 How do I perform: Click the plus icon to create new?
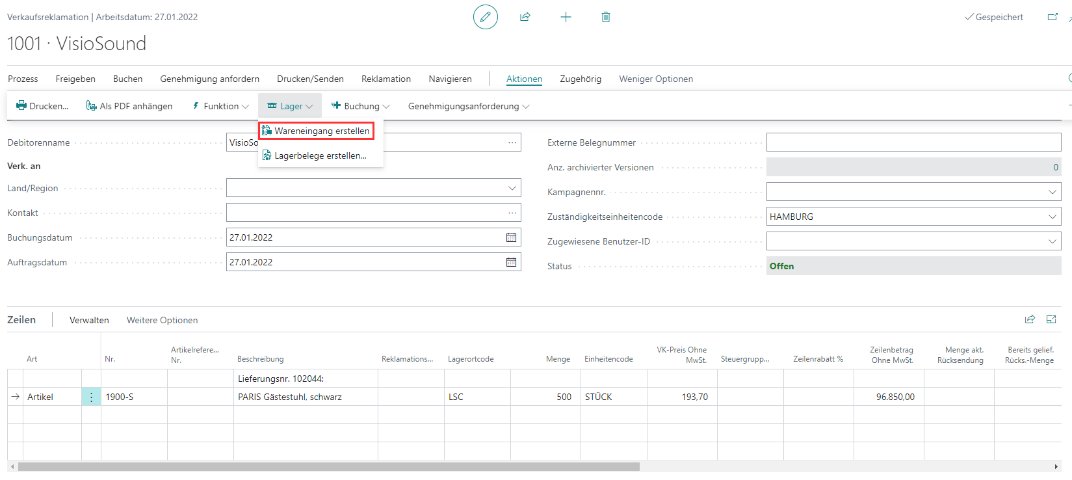coord(566,18)
